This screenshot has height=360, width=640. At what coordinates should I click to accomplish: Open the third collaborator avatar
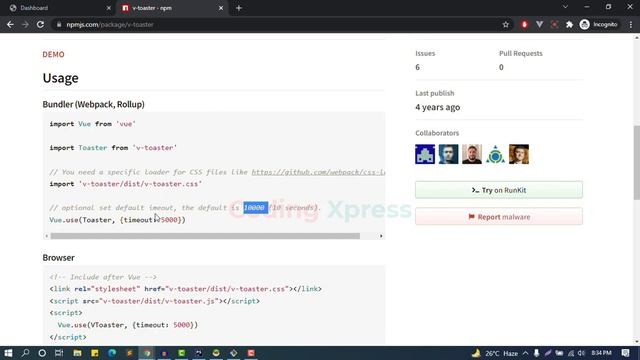tap(472, 154)
